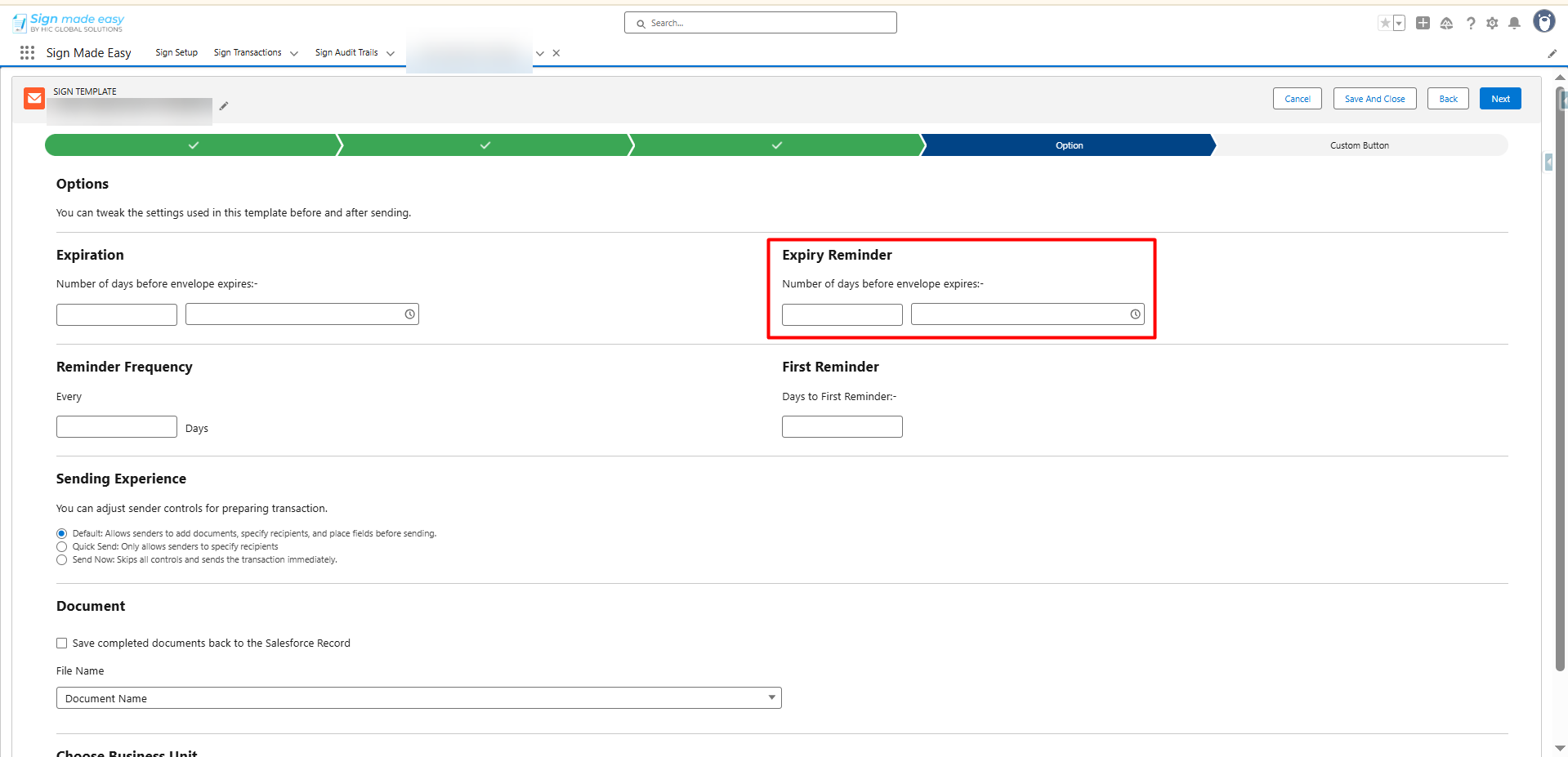Select the Quick Send radio option
The height and width of the screenshot is (757, 1568).
click(x=62, y=547)
